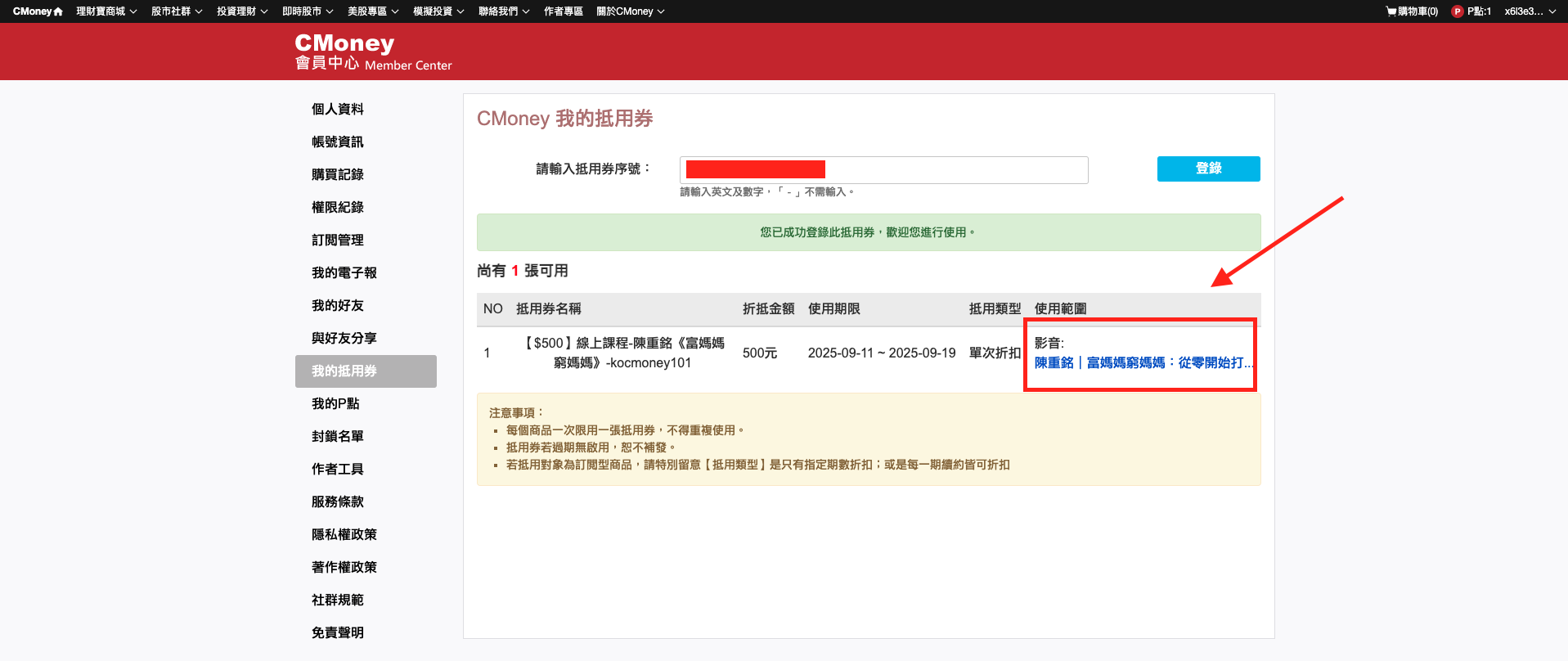This screenshot has height=661, width=1568.
Task: Open the 陳重銘｜富媽媽窮媽媽 course link
Action: 1143,362
